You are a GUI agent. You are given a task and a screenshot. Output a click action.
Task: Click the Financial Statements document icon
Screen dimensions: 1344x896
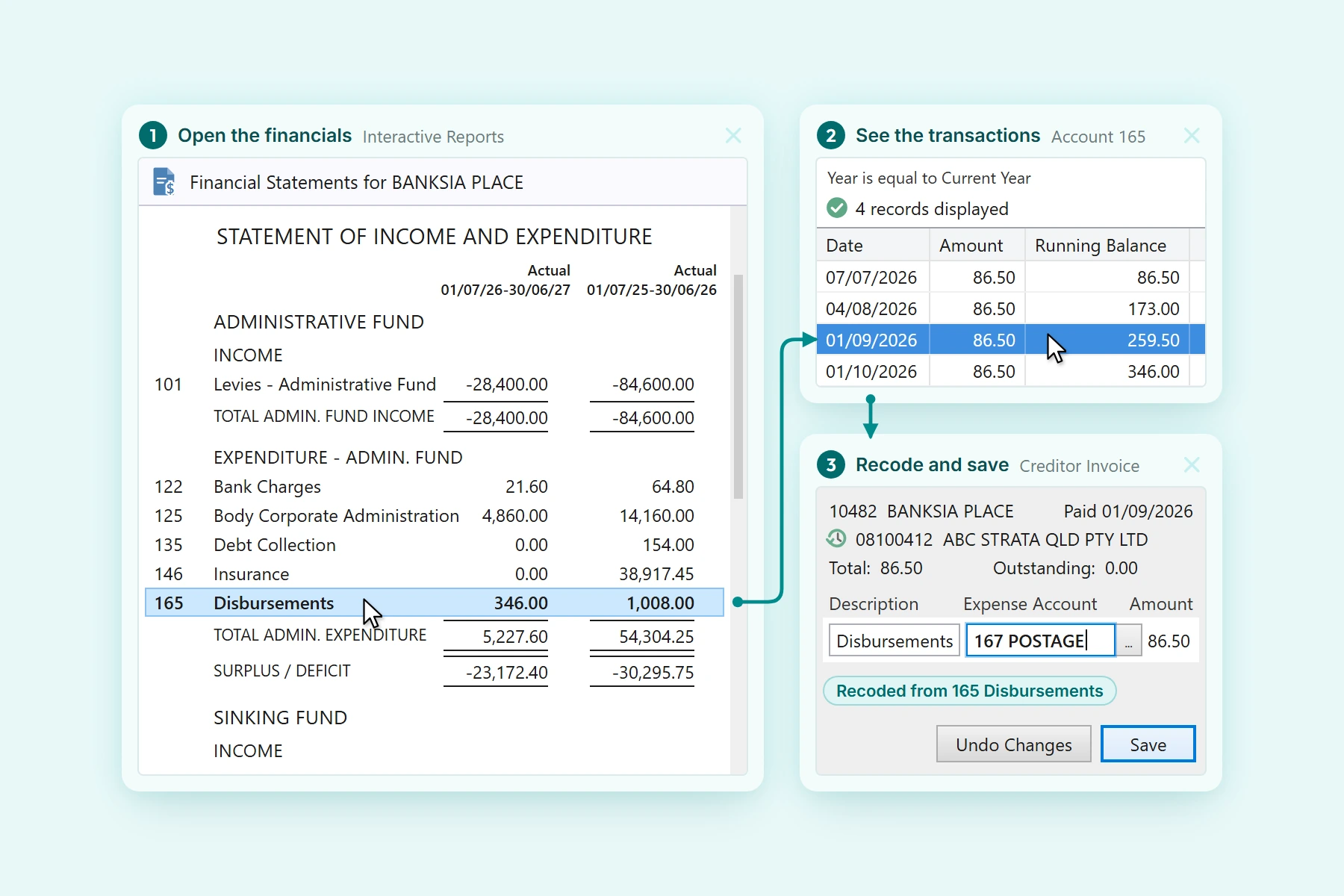click(x=164, y=181)
